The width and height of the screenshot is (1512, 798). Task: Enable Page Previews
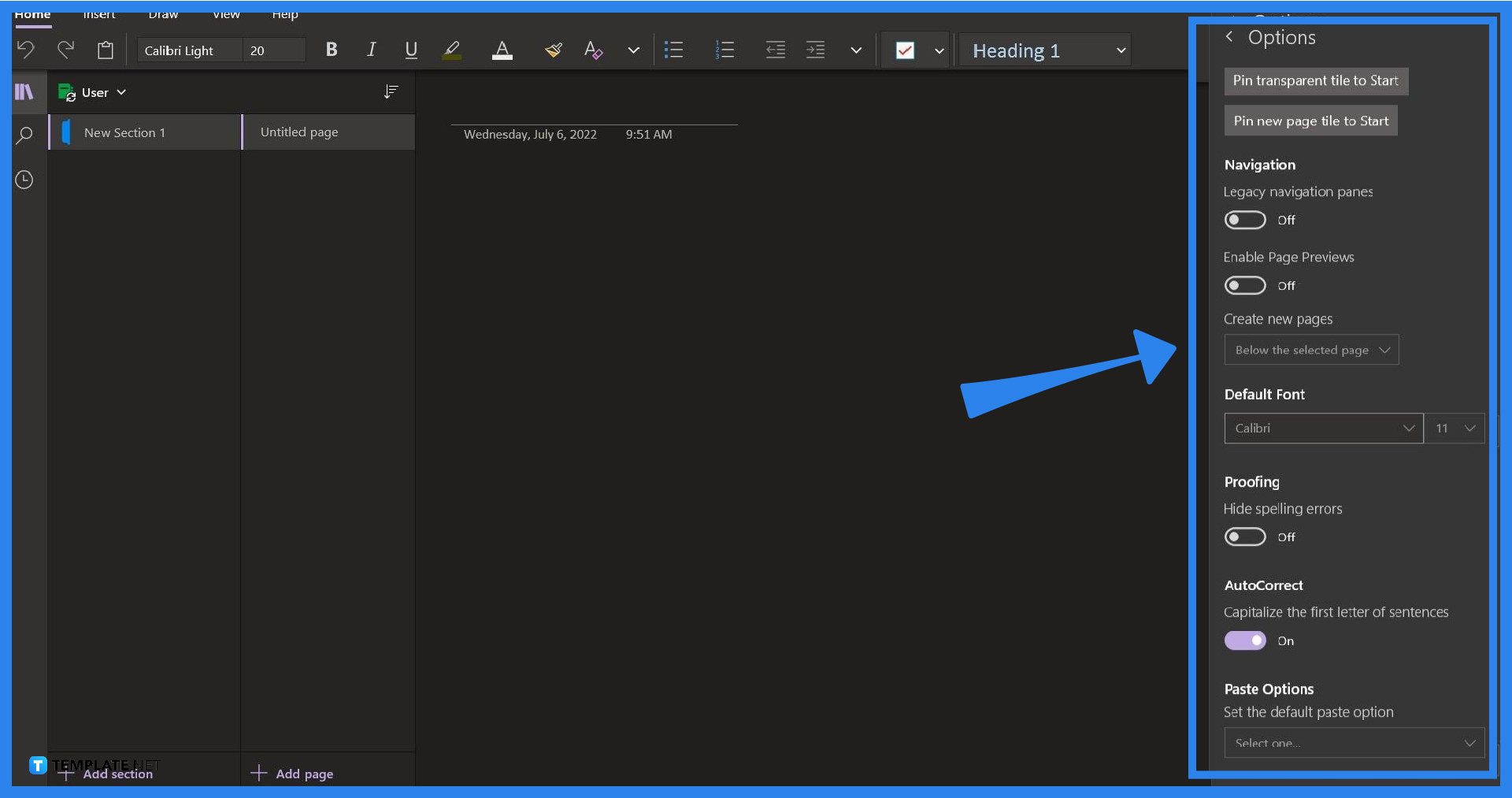[1244, 285]
